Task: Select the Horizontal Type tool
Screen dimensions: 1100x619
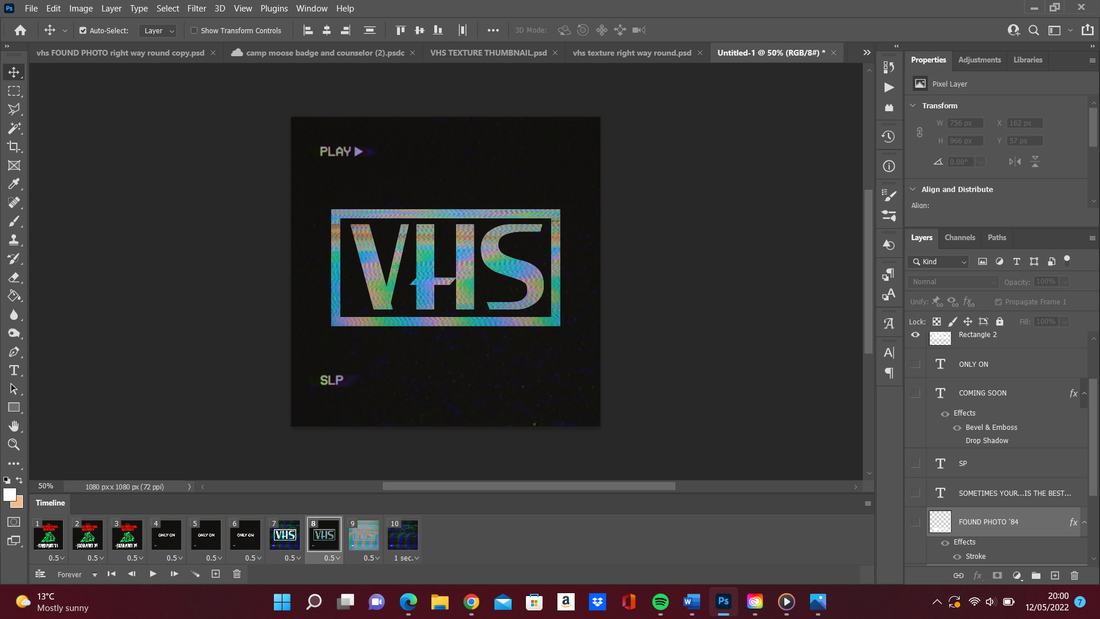Action: click(x=14, y=371)
